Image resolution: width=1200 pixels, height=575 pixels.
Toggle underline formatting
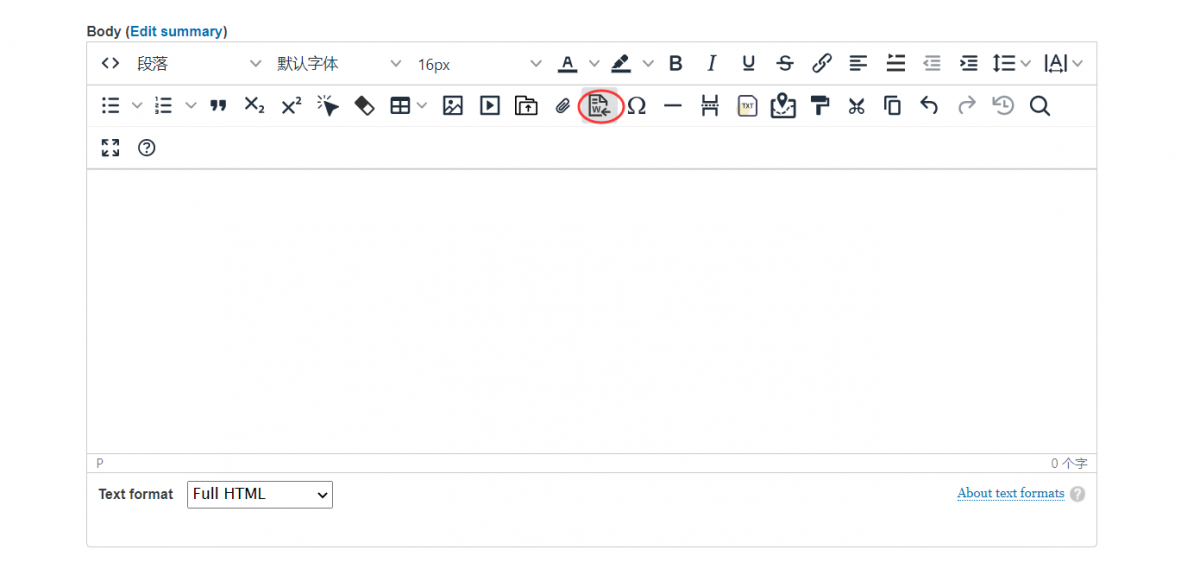(x=749, y=64)
